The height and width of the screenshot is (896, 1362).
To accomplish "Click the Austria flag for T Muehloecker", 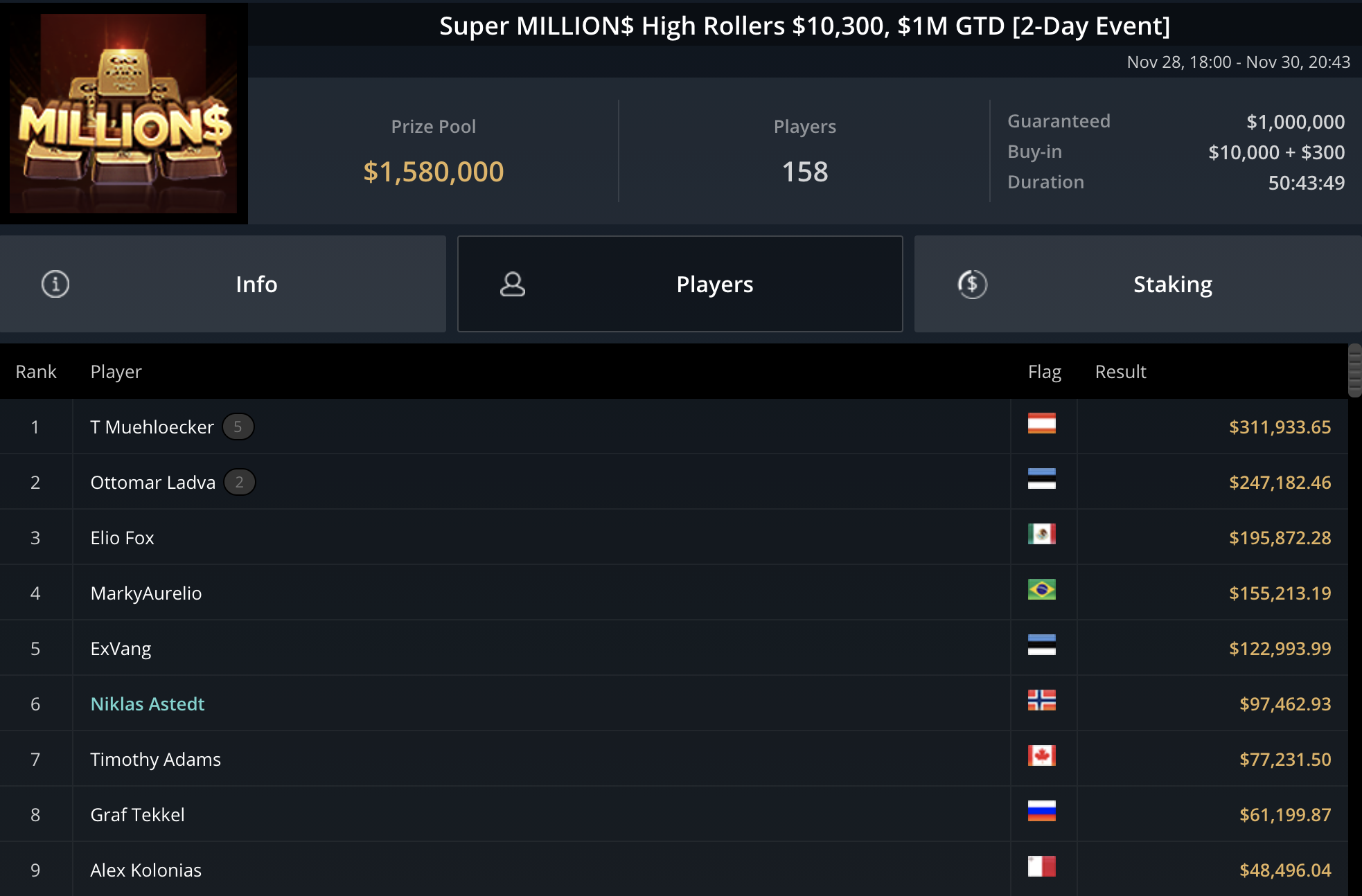I will point(1041,423).
